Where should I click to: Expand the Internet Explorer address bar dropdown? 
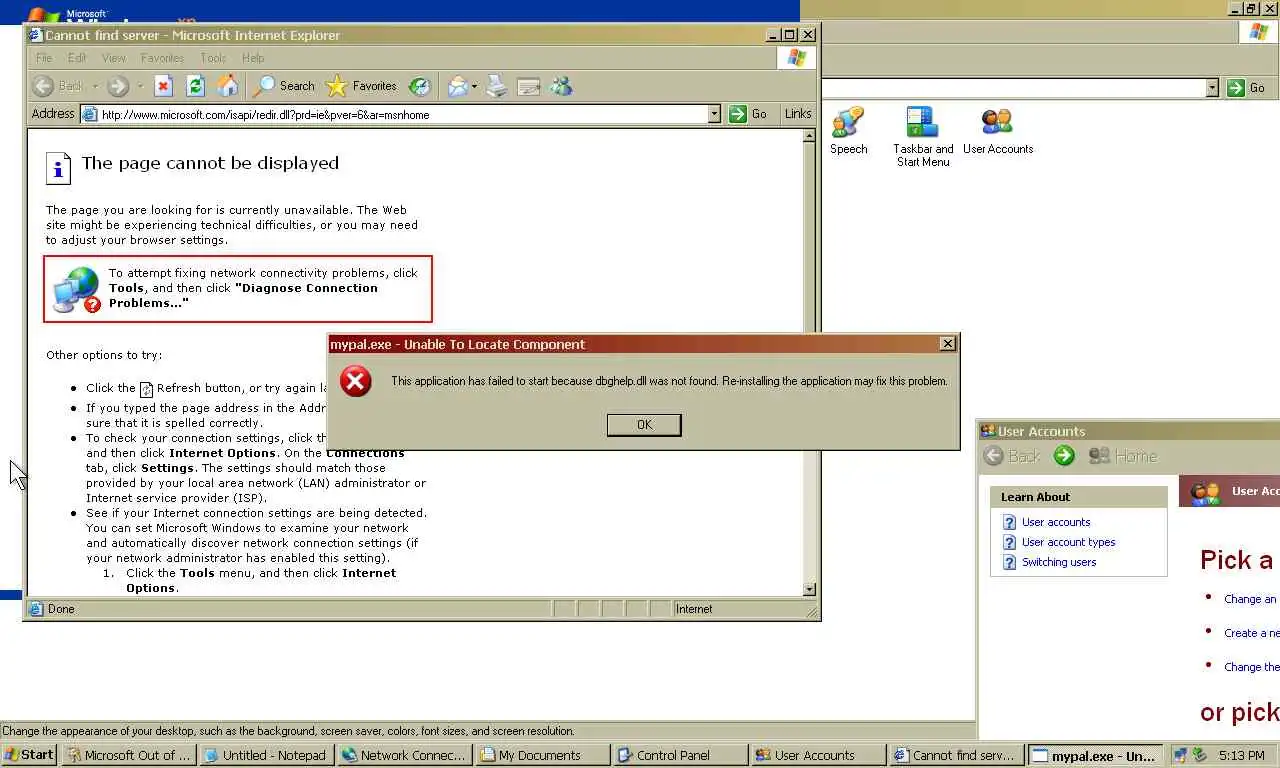(x=714, y=114)
